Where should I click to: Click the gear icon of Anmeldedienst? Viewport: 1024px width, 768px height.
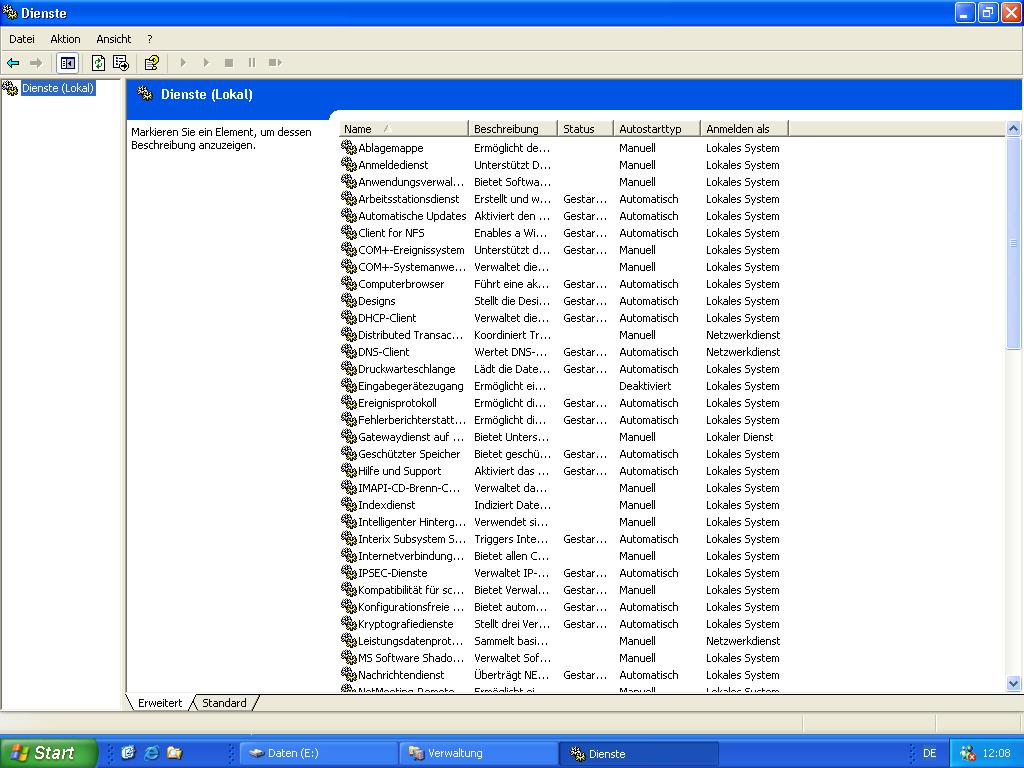pos(349,165)
